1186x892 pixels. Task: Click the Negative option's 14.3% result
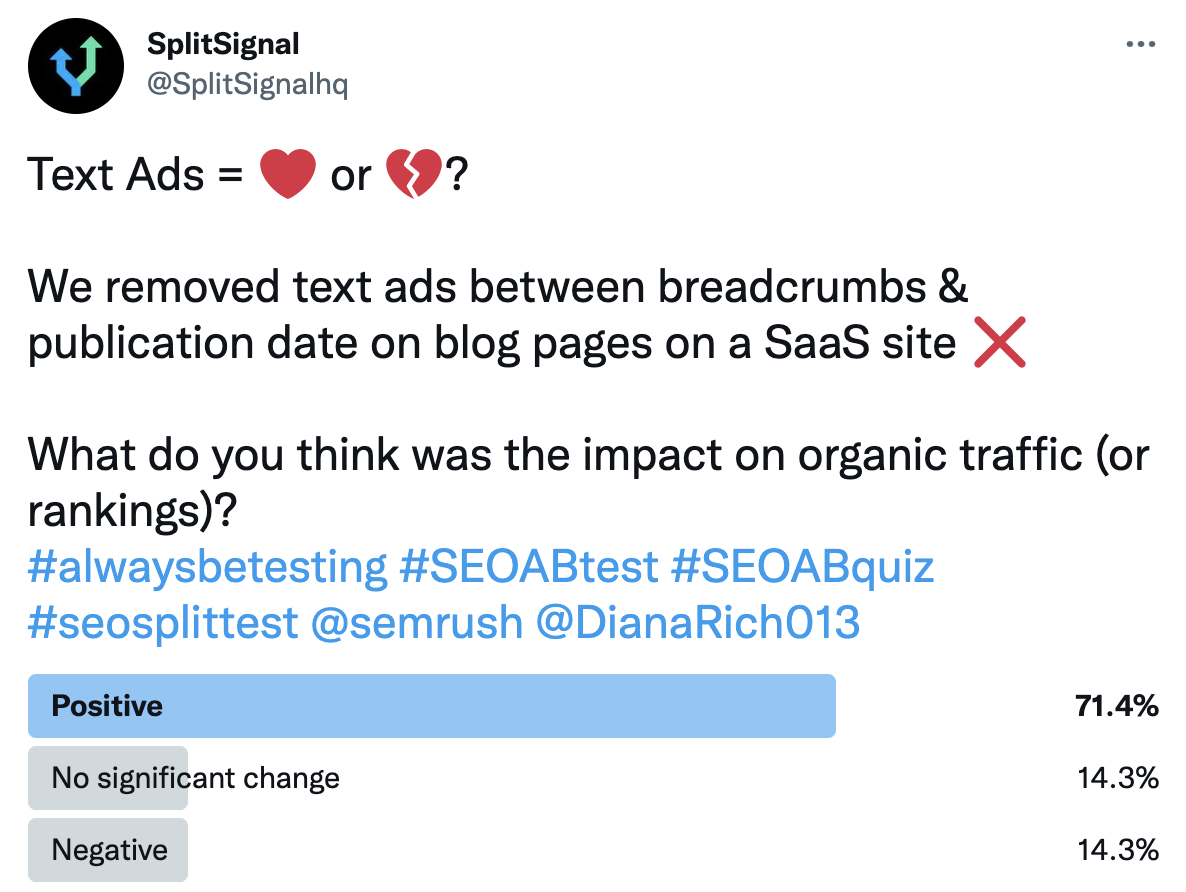coord(1118,850)
